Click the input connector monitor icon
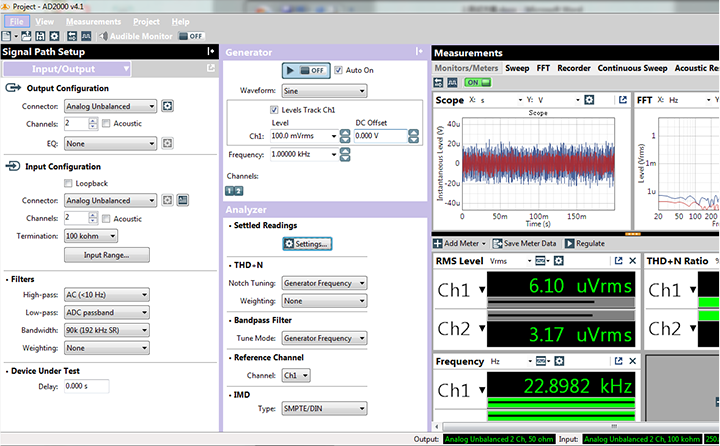The height and width of the screenshot is (446, 720). click(x=183, y=200)
